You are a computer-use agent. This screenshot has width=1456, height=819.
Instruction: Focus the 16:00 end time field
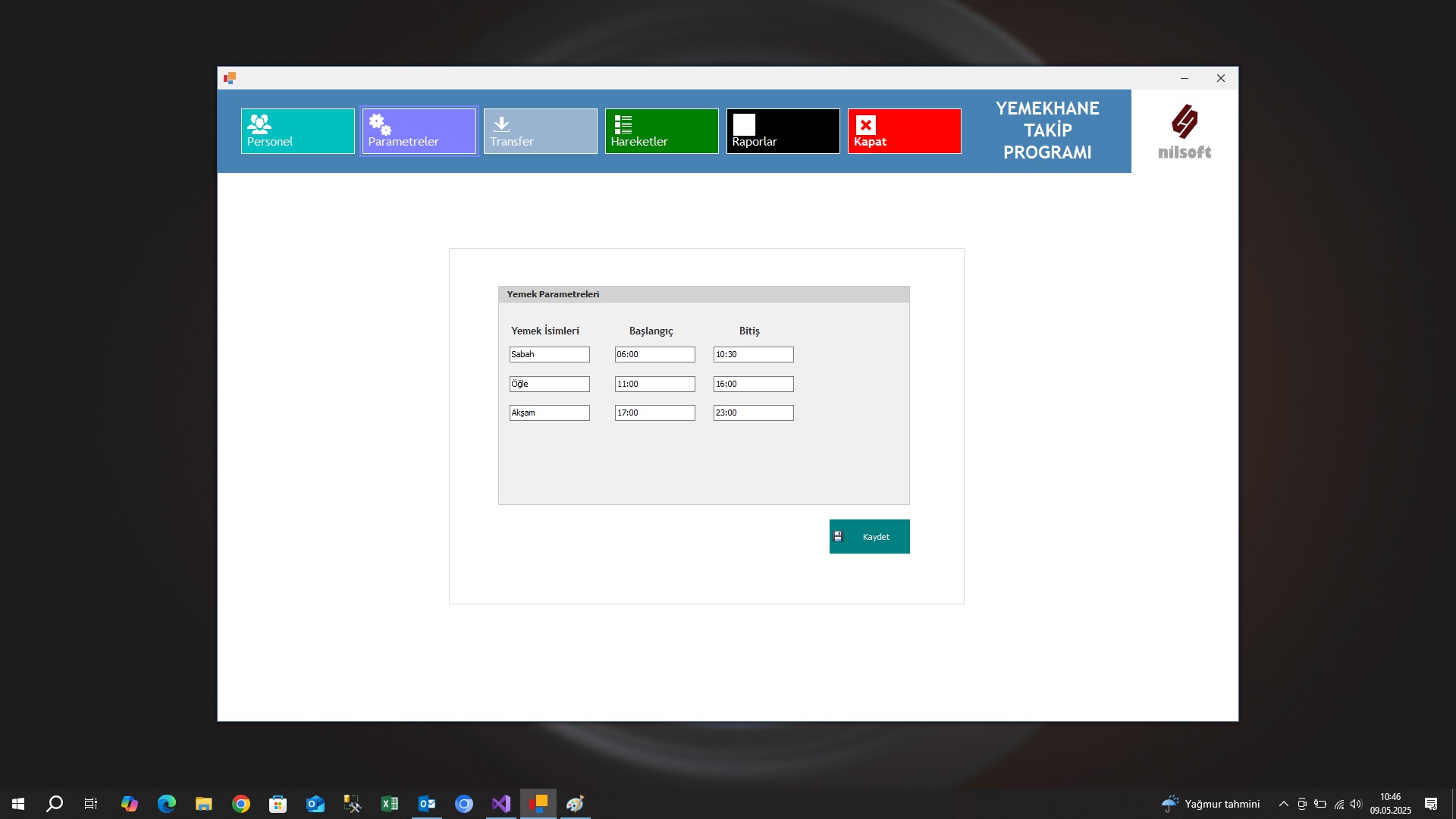[x=753, y=384]
